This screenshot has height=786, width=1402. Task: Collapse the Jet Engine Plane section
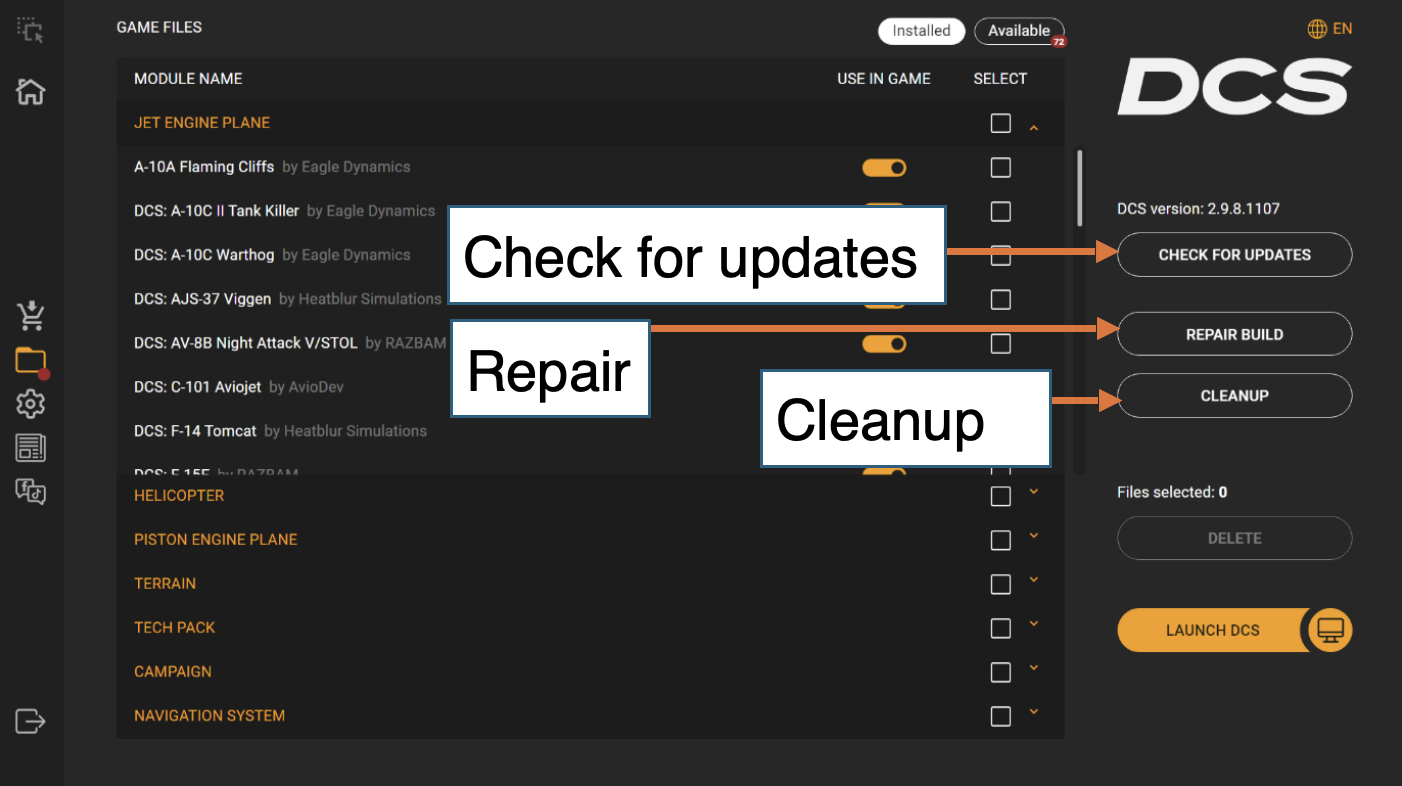coord(1034,127)
